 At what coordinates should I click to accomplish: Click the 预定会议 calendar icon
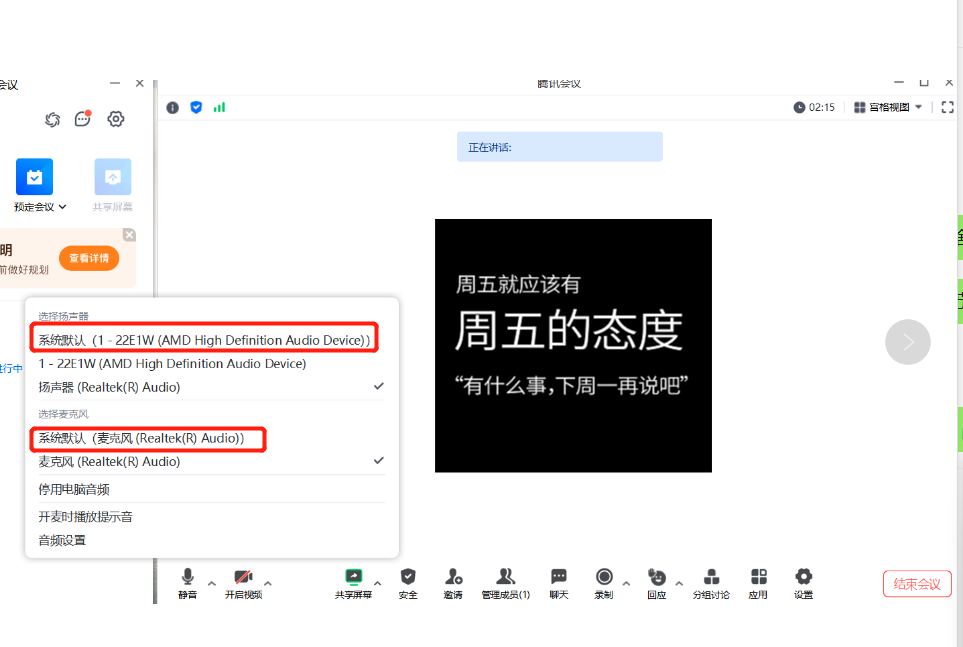34,177
